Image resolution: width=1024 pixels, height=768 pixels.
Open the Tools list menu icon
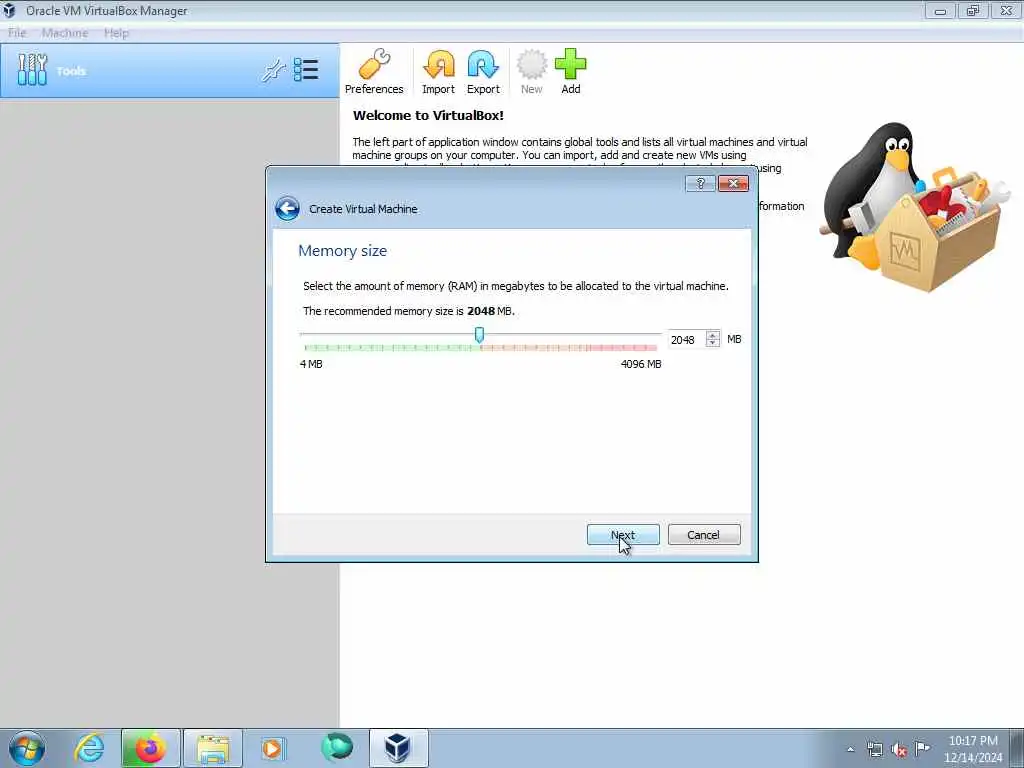306,70
